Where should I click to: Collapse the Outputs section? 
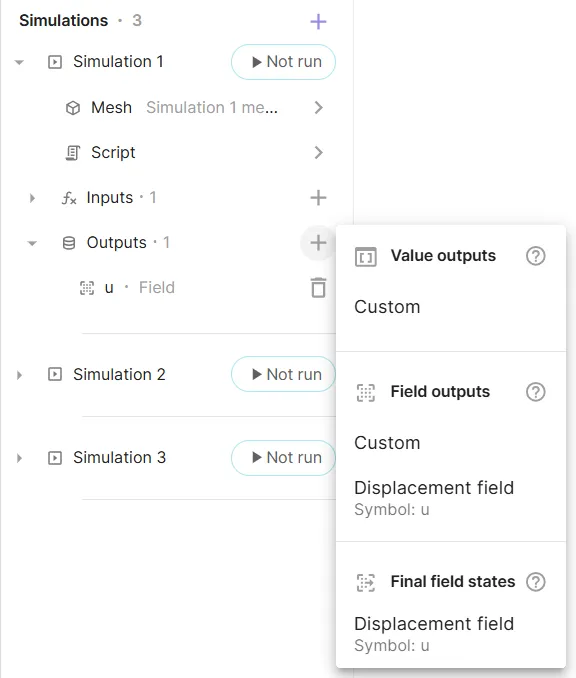pos(32,243)
